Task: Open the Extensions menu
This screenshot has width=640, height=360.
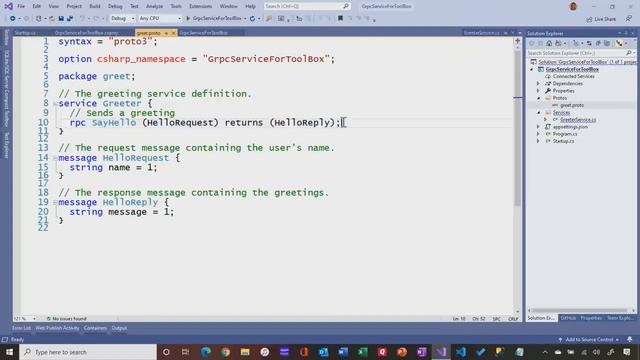Action: [x=200, y=6]
